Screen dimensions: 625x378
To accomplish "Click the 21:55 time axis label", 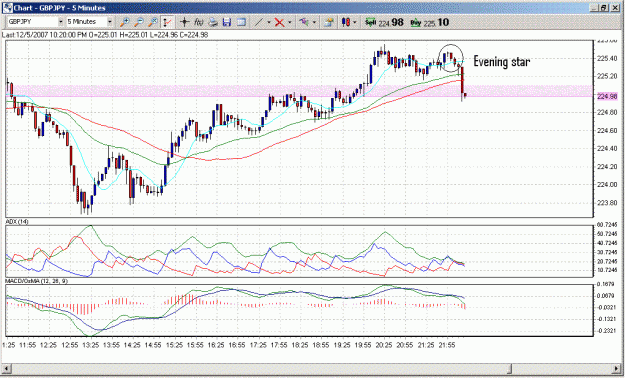I will point(447,345).
